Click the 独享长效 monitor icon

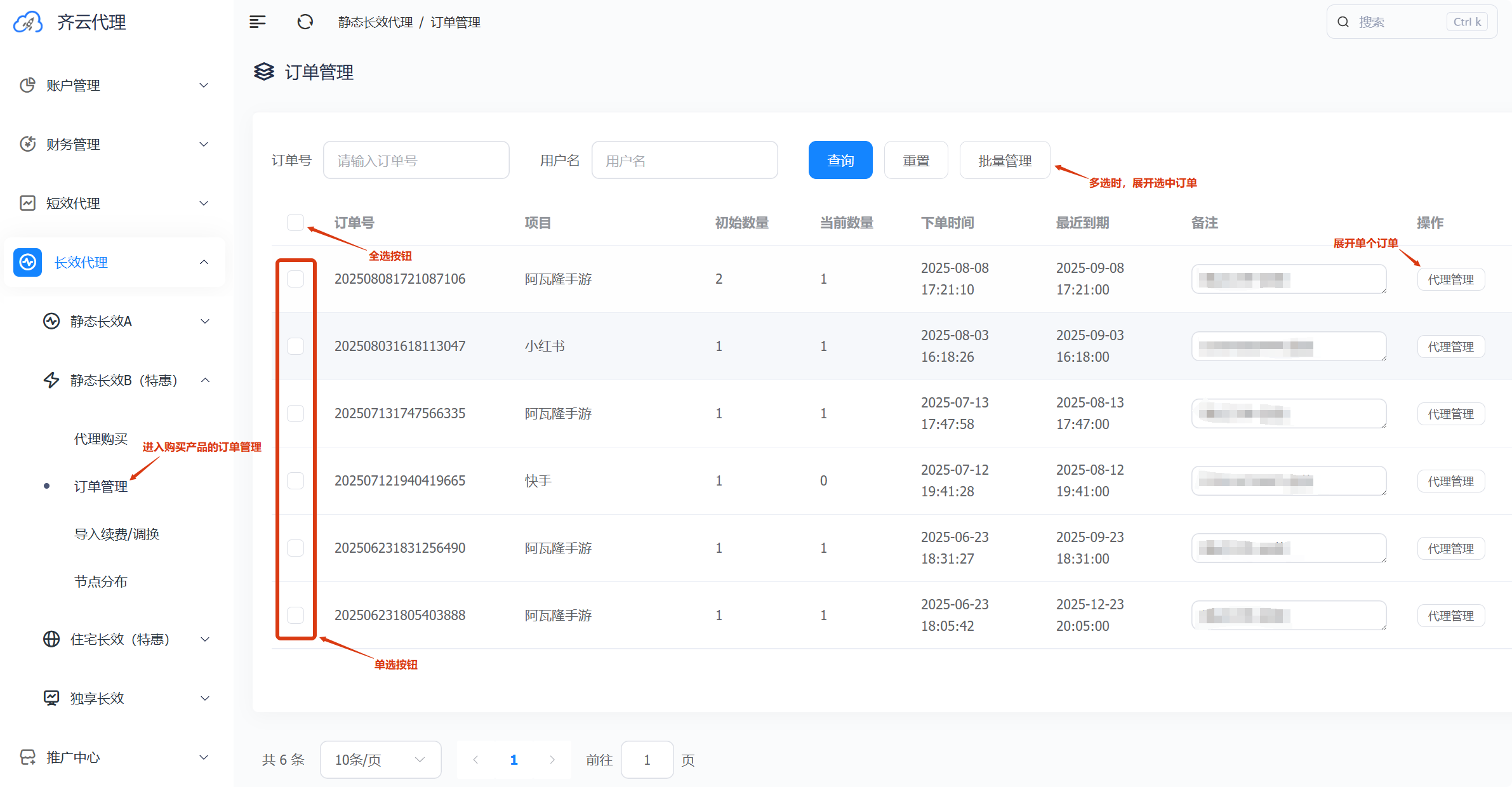[51, 698]
